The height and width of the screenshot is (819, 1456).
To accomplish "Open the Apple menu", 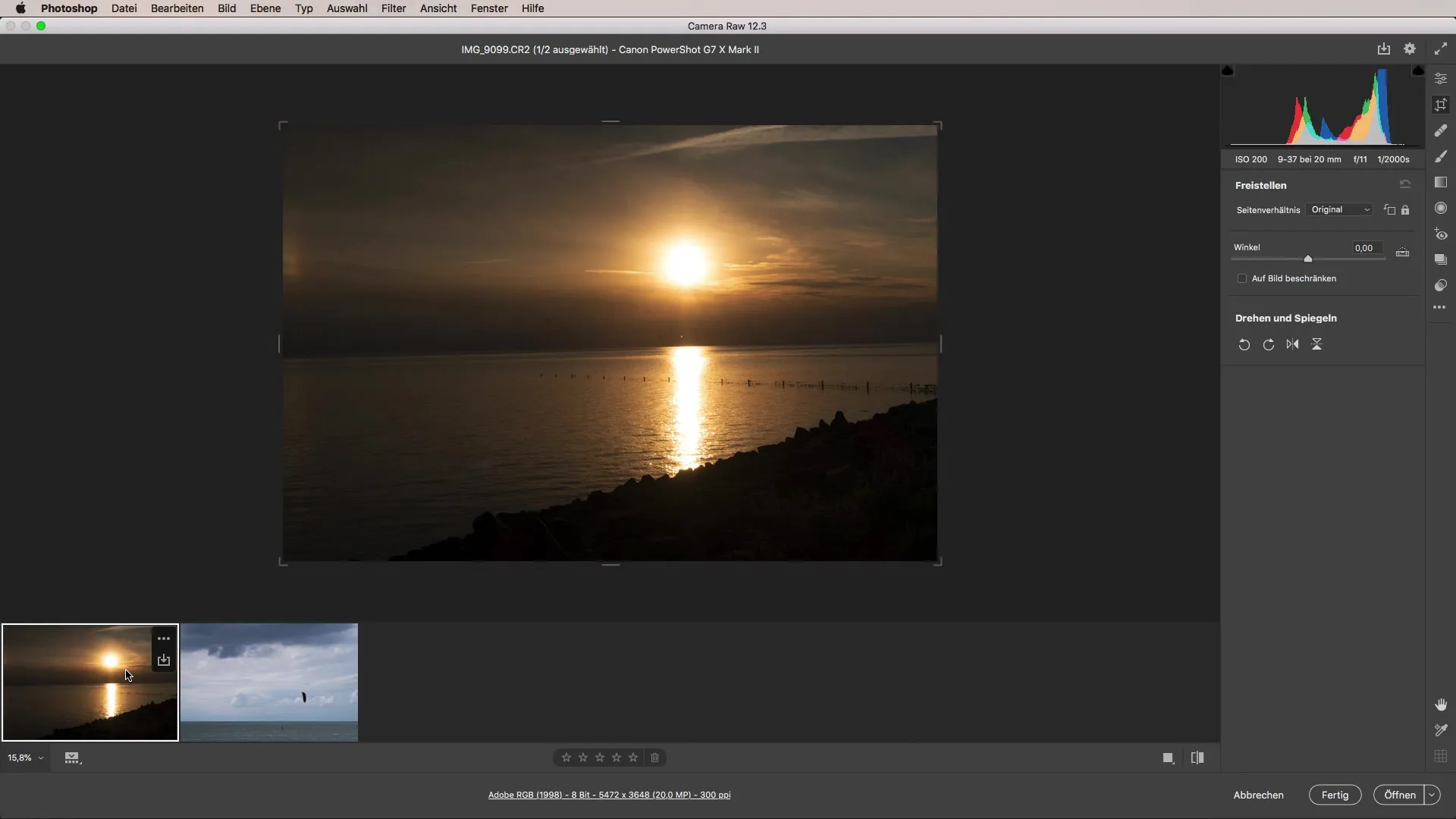I will click(x=20, y=8).
